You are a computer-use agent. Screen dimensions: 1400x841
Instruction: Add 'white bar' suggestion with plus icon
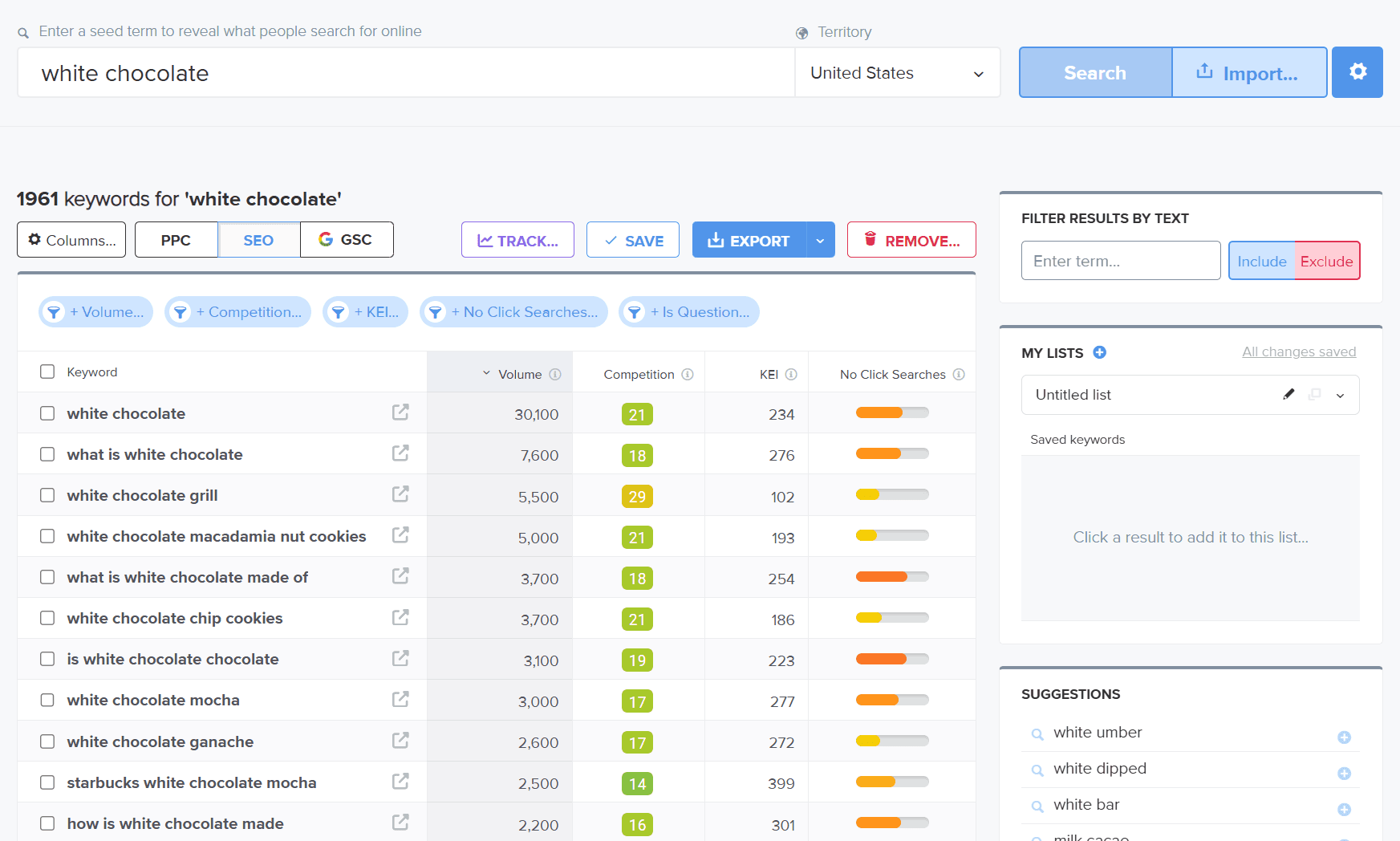tap(1345, 810)
